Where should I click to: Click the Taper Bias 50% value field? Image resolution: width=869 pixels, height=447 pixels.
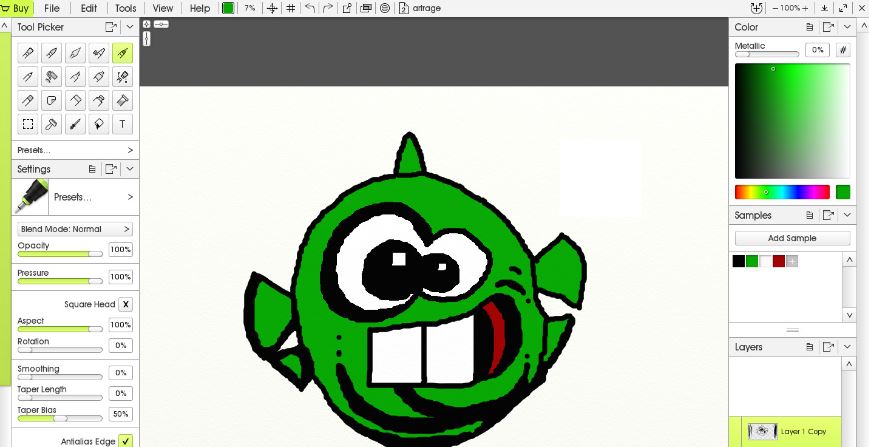120,414
